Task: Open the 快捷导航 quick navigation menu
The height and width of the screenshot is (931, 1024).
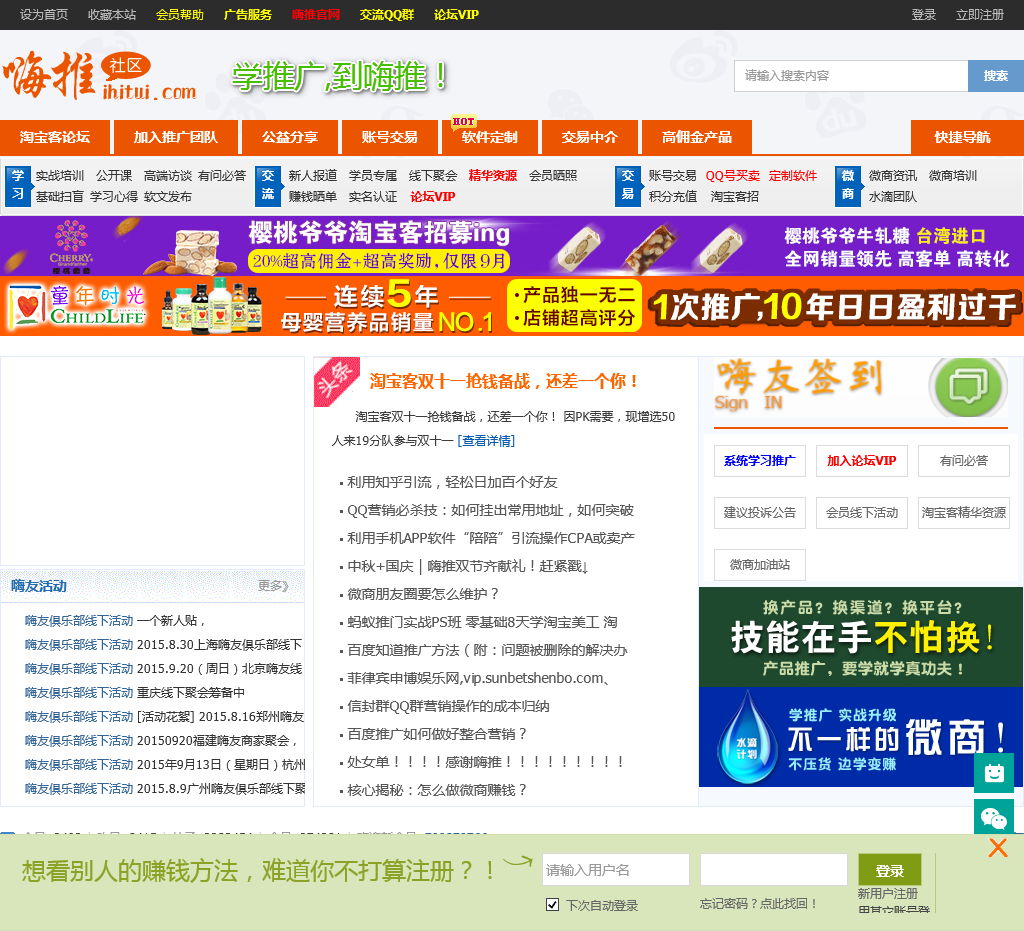Action: 967,137
